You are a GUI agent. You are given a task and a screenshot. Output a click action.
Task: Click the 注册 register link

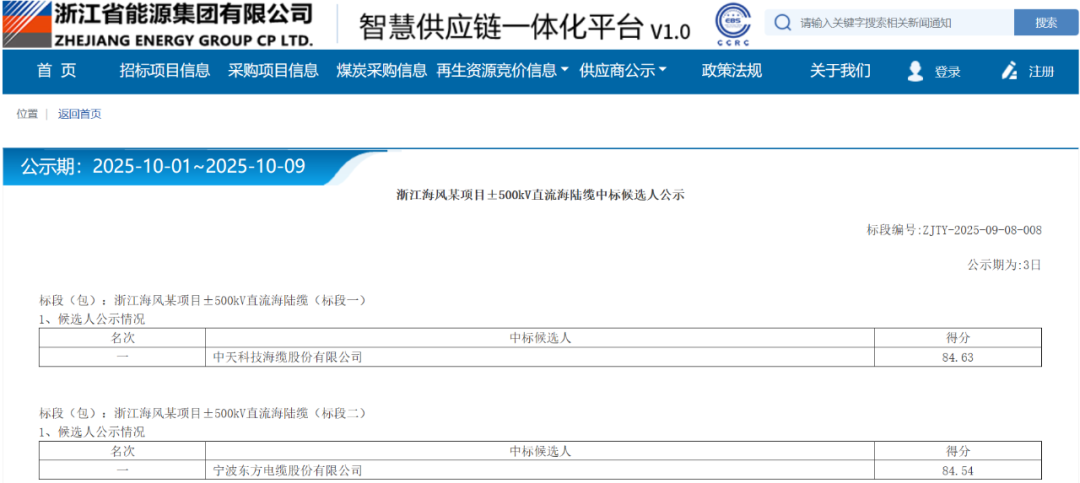pos(1041,72)
